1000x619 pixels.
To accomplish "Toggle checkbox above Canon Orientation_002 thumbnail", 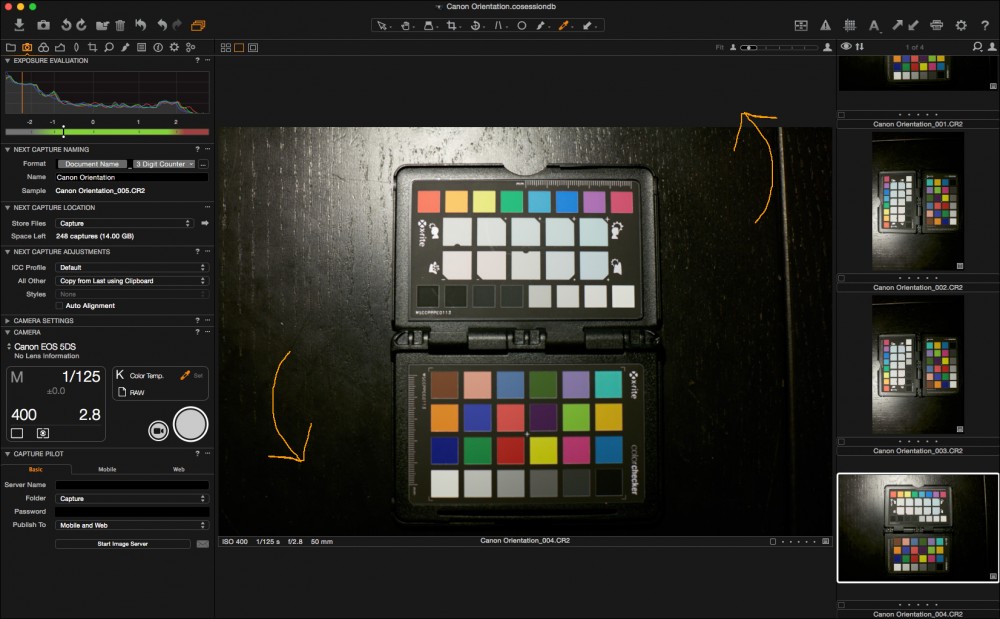I will coord(842,279).
